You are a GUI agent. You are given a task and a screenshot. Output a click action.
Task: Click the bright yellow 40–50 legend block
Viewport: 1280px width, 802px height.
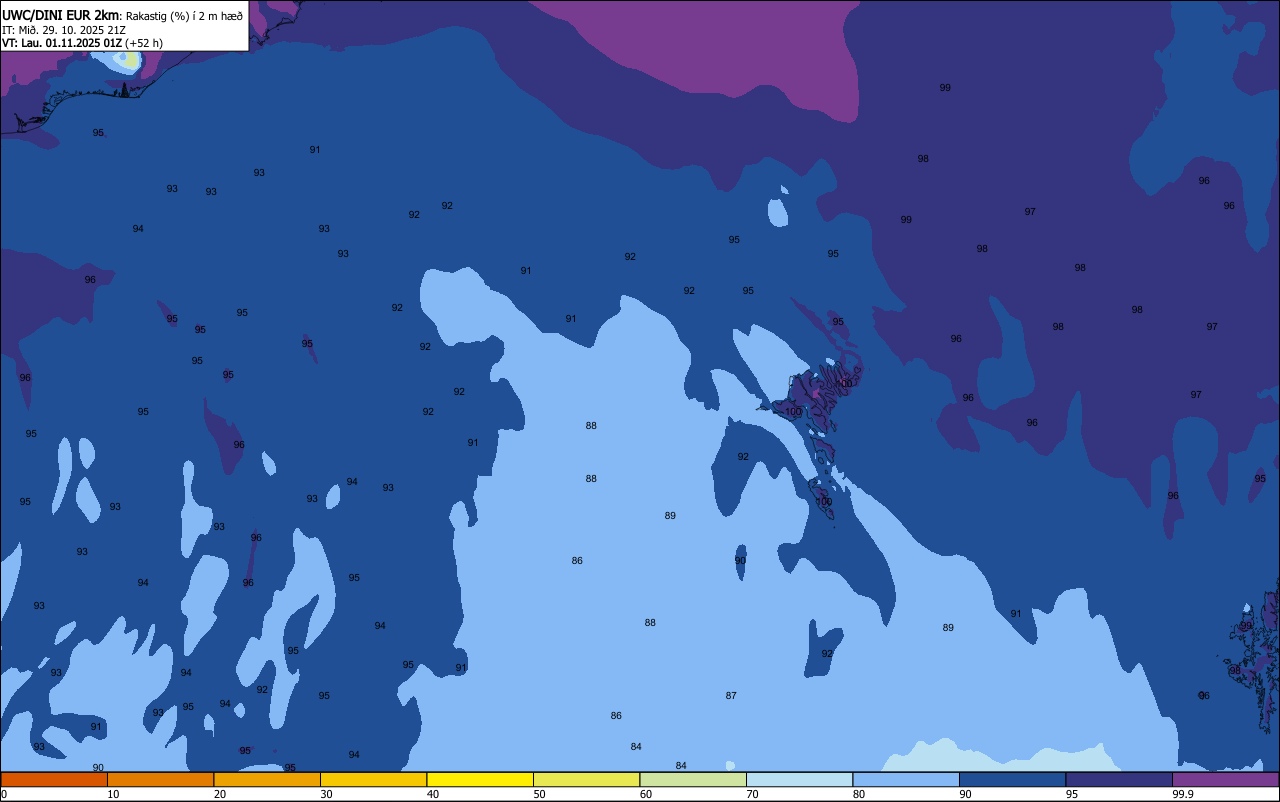pos(480,779)
